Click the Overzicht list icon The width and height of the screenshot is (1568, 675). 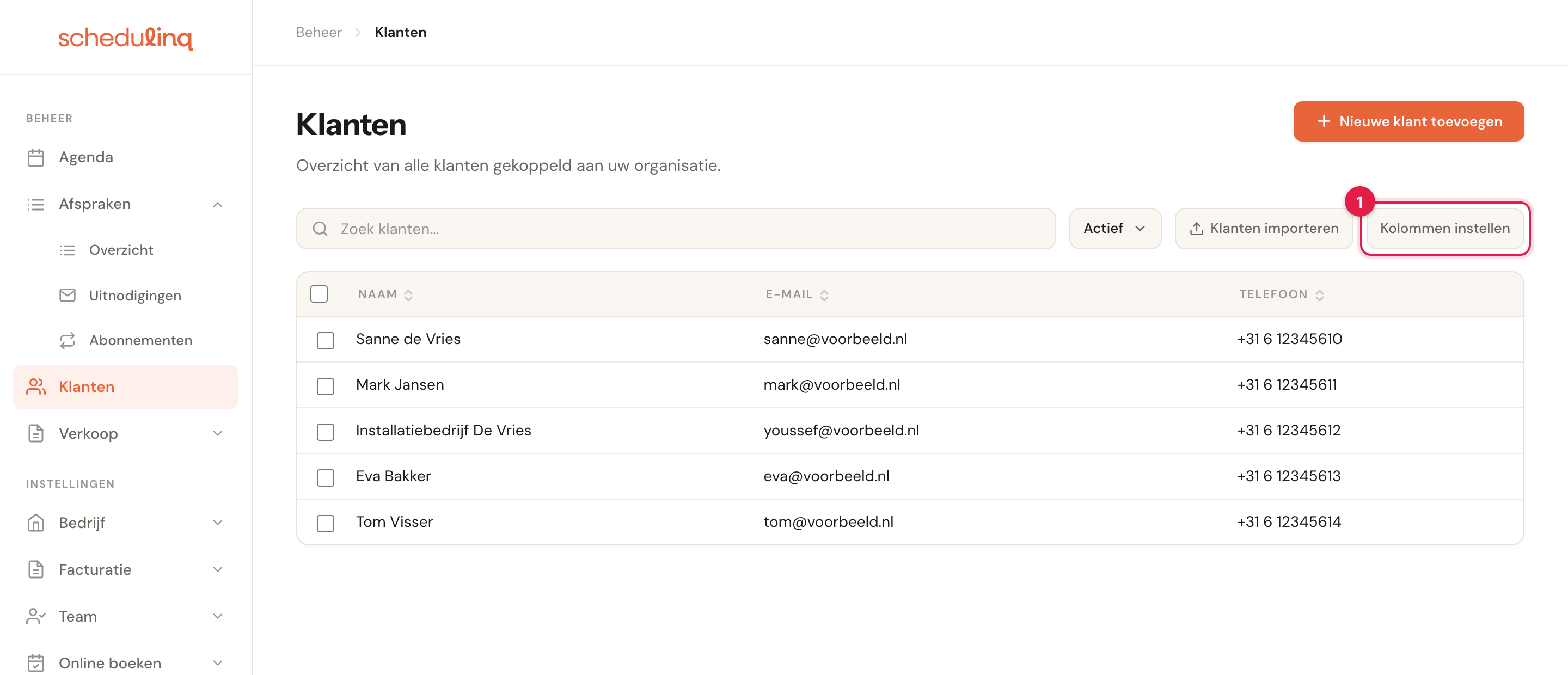(68, 250)
